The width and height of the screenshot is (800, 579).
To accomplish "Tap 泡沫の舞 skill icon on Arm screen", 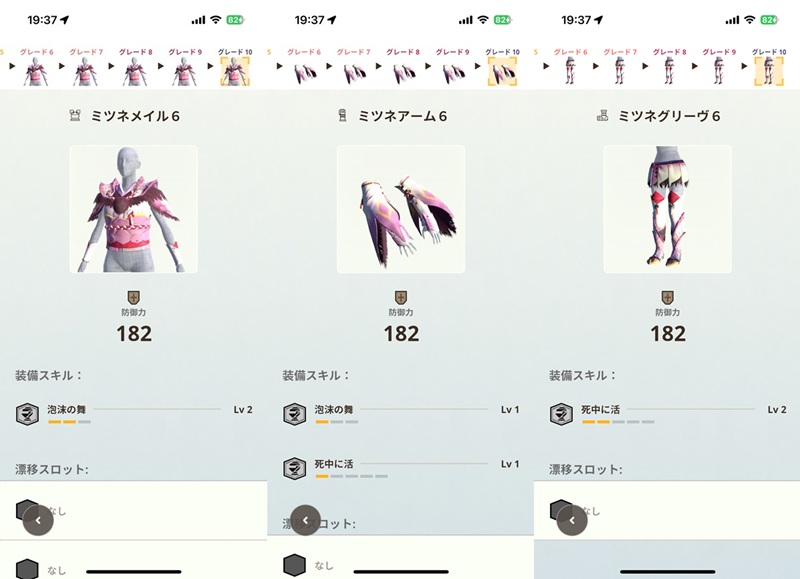I will pyautogui.click(x=294, y=414).
